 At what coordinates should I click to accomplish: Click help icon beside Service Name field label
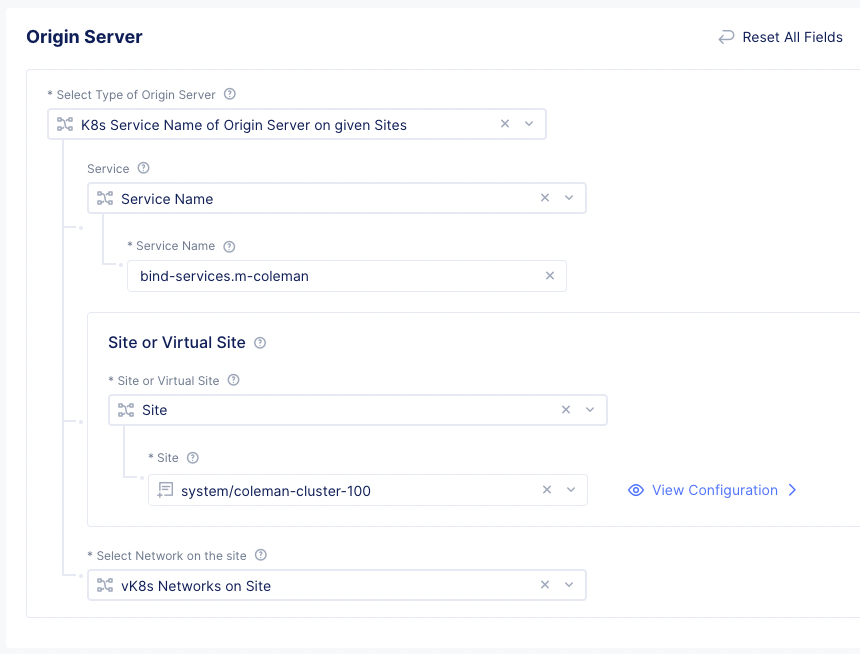229,246
